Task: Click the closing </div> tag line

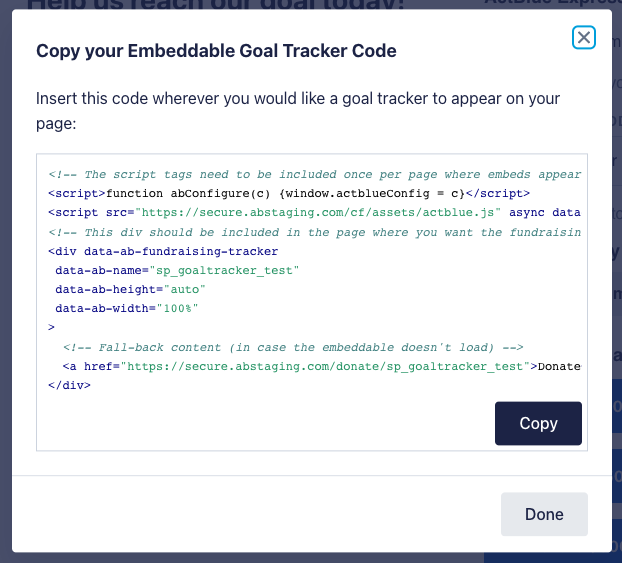Action: [69, 385]
